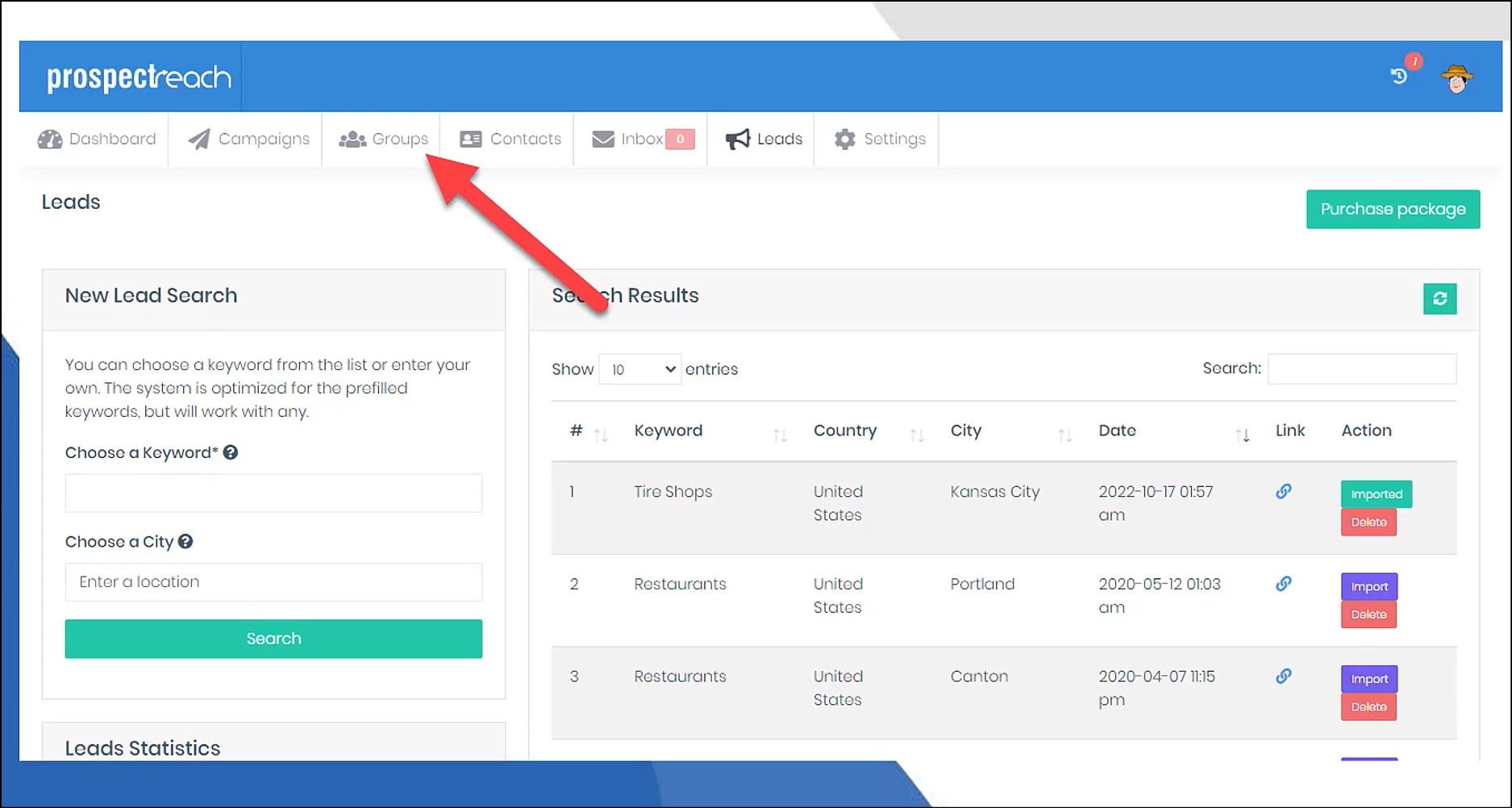
Task: Click the date 2022-10-17 01:57 am
Action: 1156,503
